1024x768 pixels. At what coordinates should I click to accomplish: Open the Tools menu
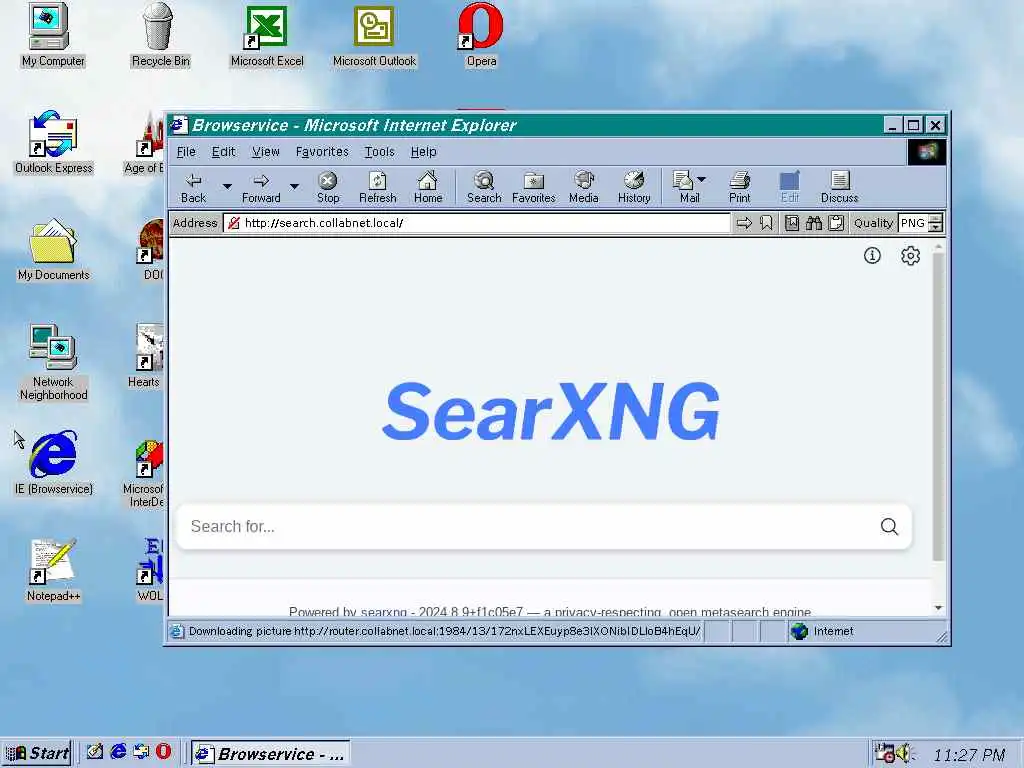(379, 152)
